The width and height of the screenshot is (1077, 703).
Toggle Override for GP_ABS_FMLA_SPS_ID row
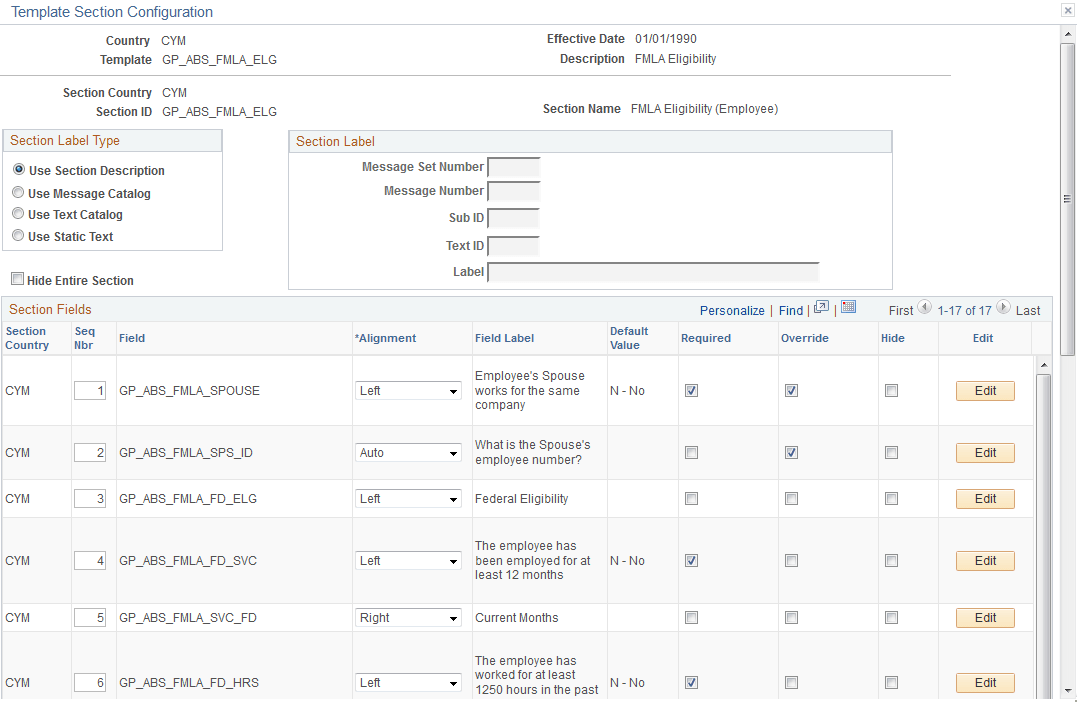pos(791,453)
